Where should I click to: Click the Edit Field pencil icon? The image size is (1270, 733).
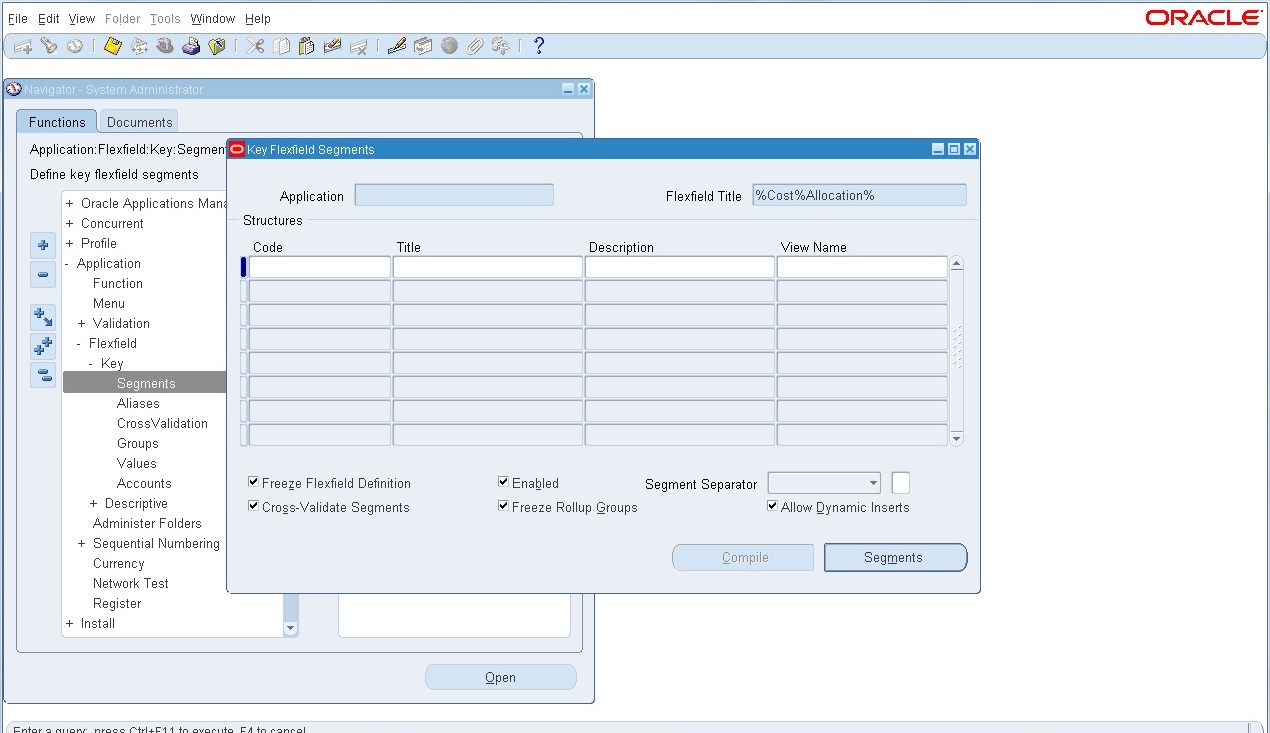397,46
